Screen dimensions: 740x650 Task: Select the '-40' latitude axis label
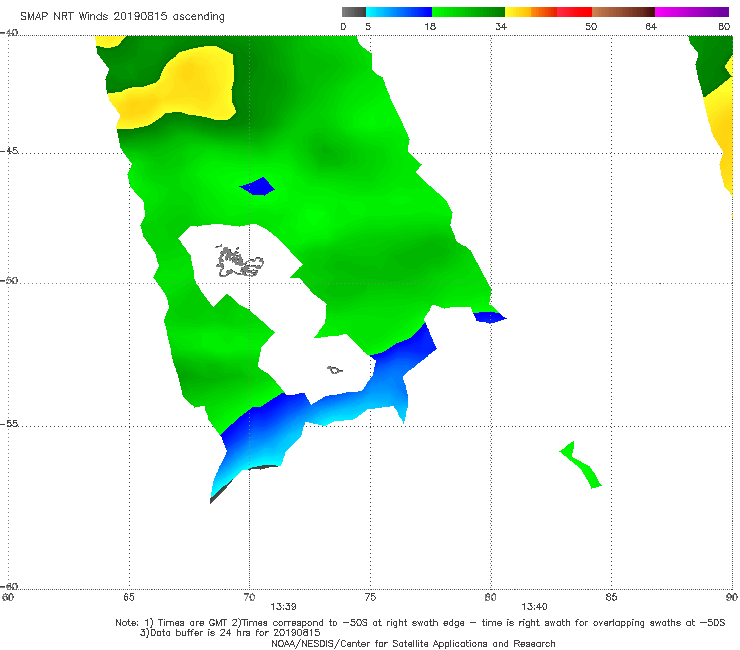point(9,33)
